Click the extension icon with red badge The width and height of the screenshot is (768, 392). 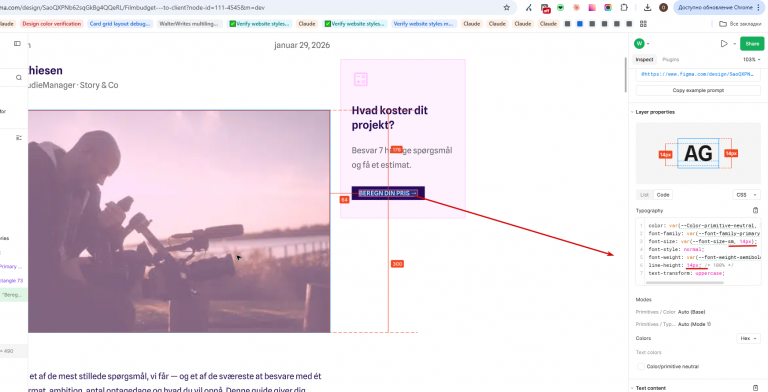(545, 8)
